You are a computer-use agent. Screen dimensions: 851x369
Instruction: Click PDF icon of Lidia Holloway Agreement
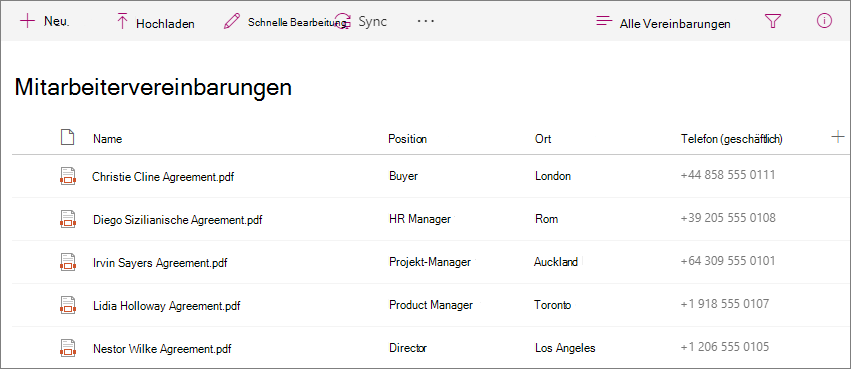pyautogui.click(x=67, y=305)
